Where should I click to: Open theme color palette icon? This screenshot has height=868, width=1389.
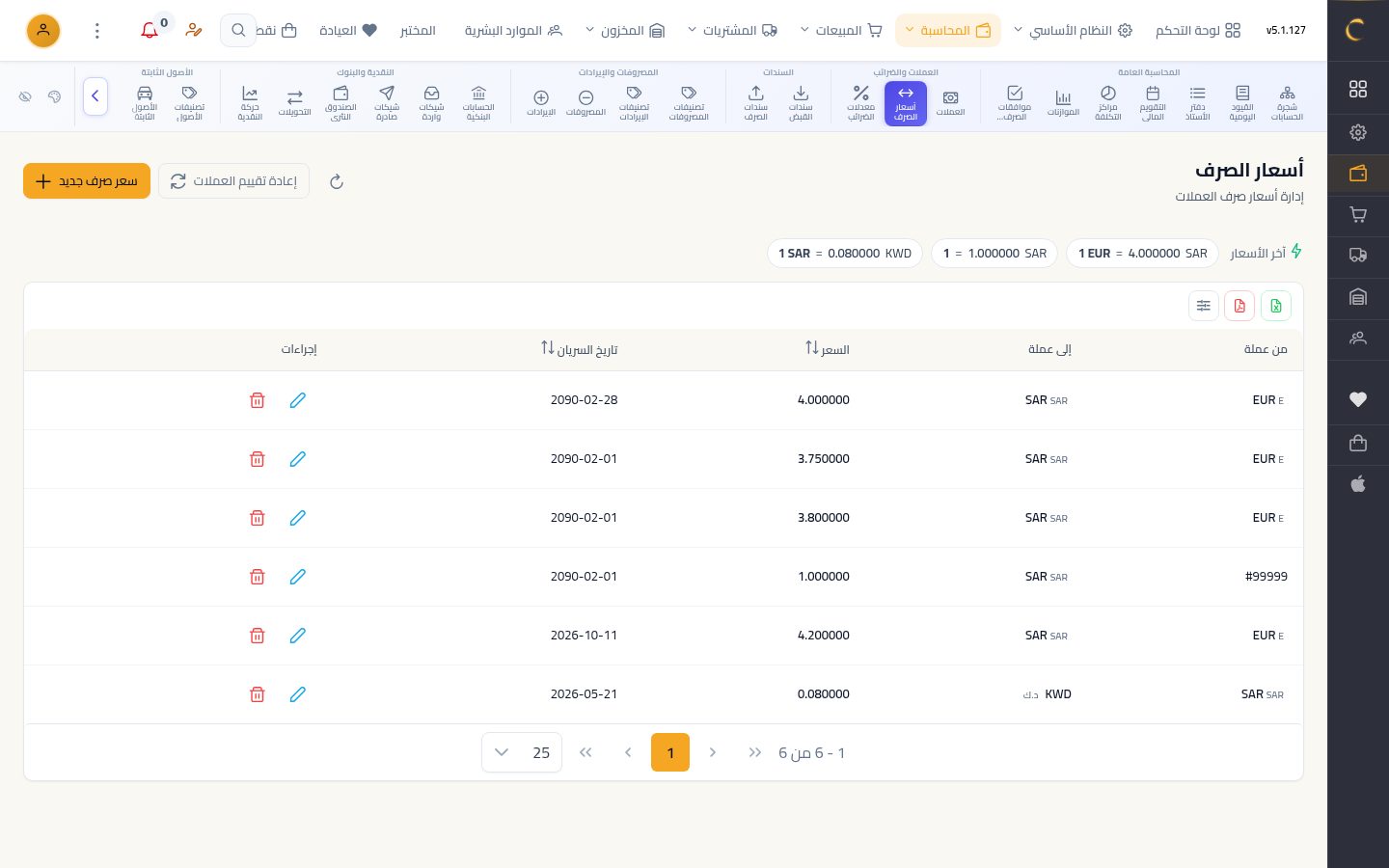click(x=54, y=96)
